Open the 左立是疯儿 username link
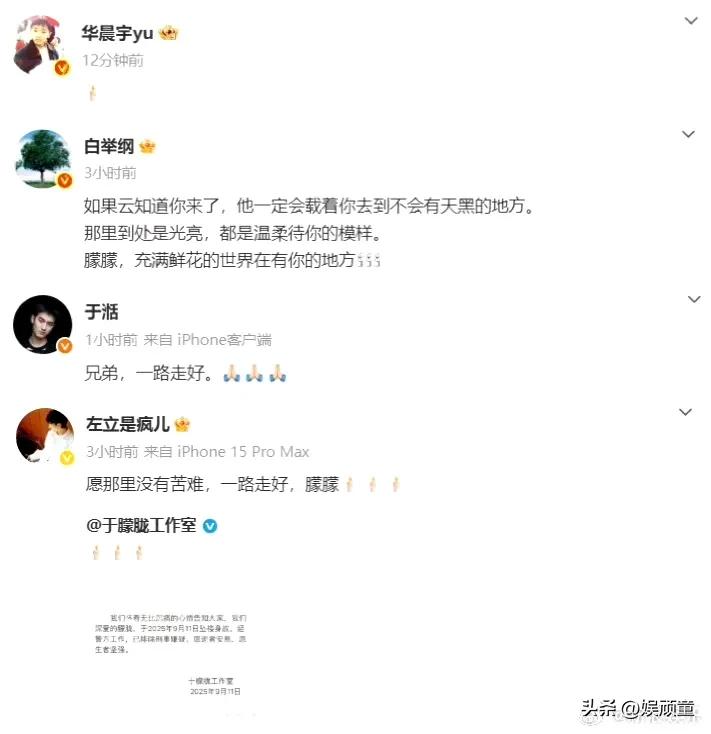 coord(128,424)
